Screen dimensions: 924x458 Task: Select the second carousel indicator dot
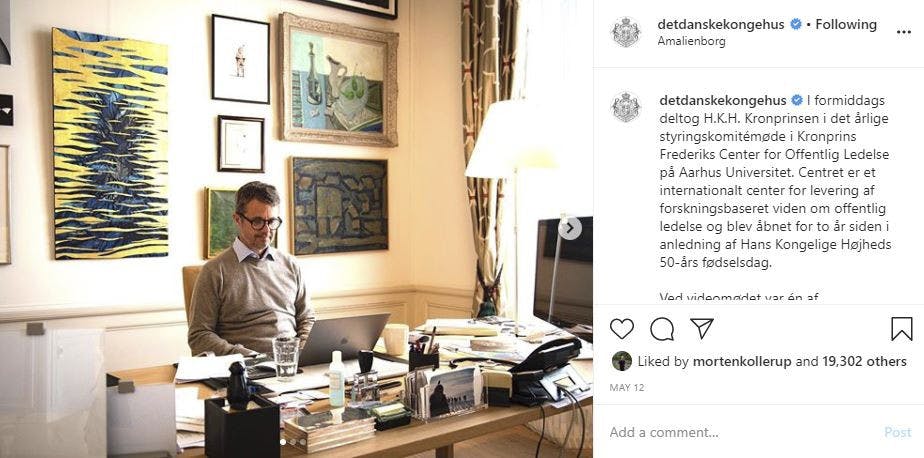[293, 441]
